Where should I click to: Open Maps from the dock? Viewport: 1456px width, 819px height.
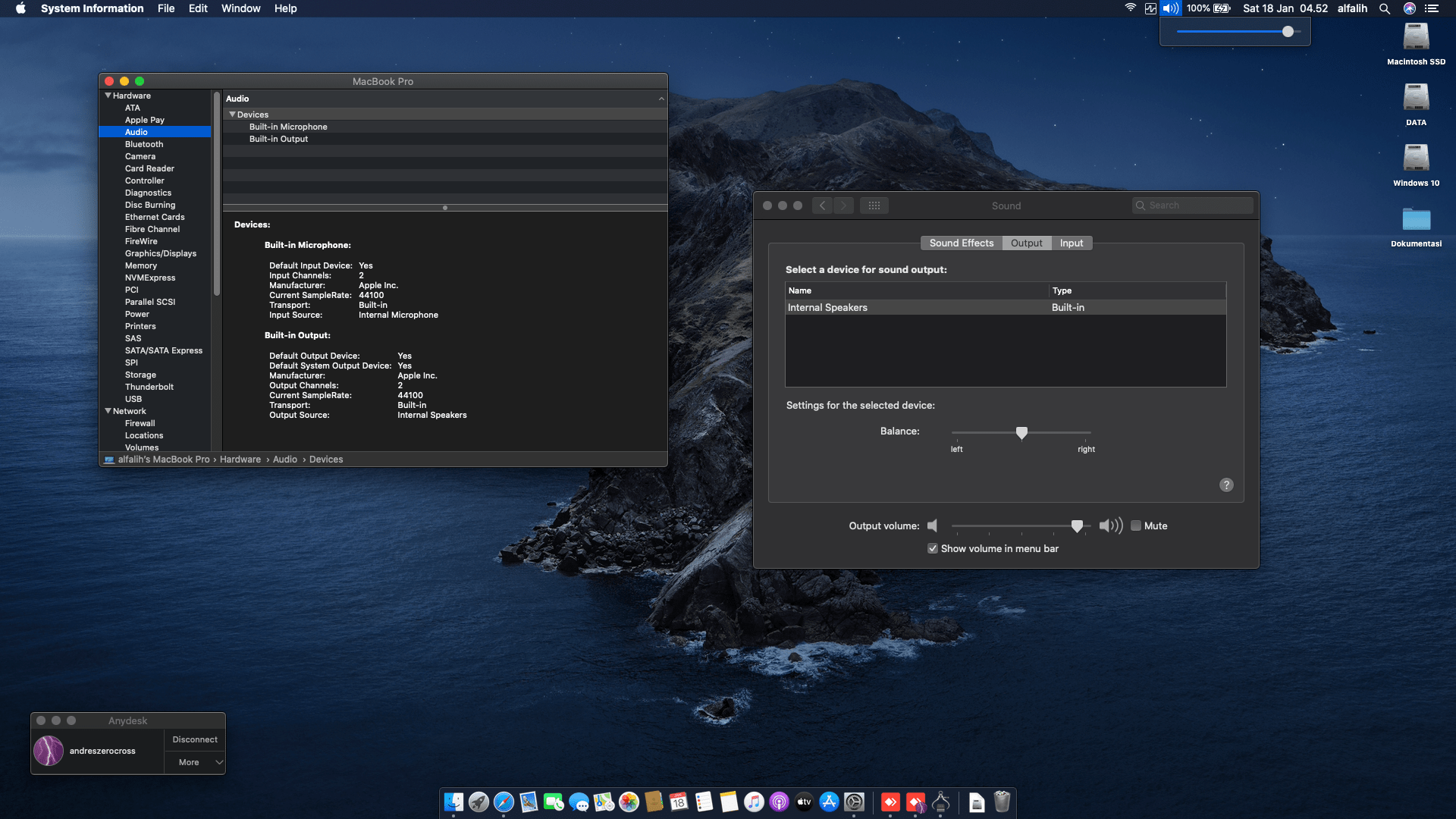pos(604,802)
